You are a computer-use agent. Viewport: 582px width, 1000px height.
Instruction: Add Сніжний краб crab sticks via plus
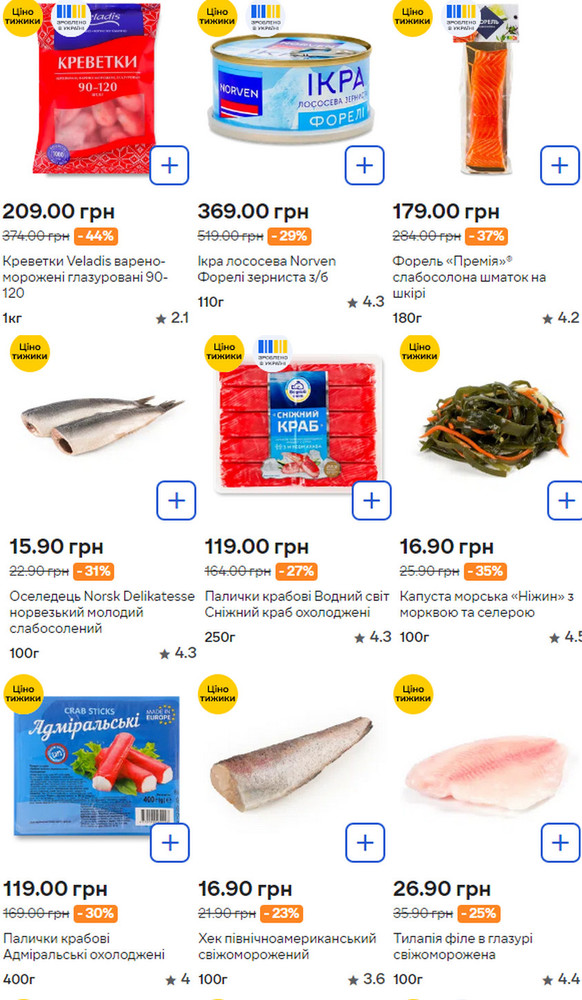[371, 501]
